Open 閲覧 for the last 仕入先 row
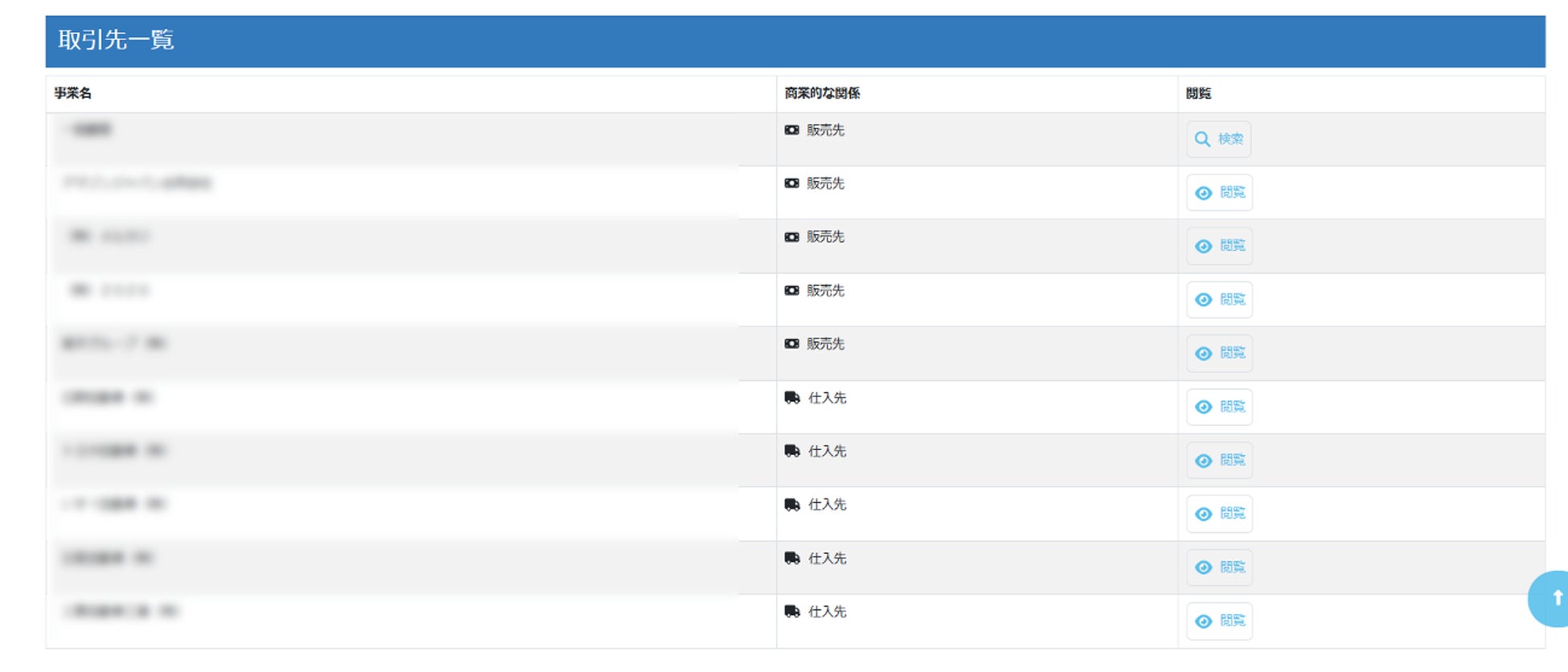This screenshot has width=1568, height=672. pyautogui.click(x=1219, y=621)
